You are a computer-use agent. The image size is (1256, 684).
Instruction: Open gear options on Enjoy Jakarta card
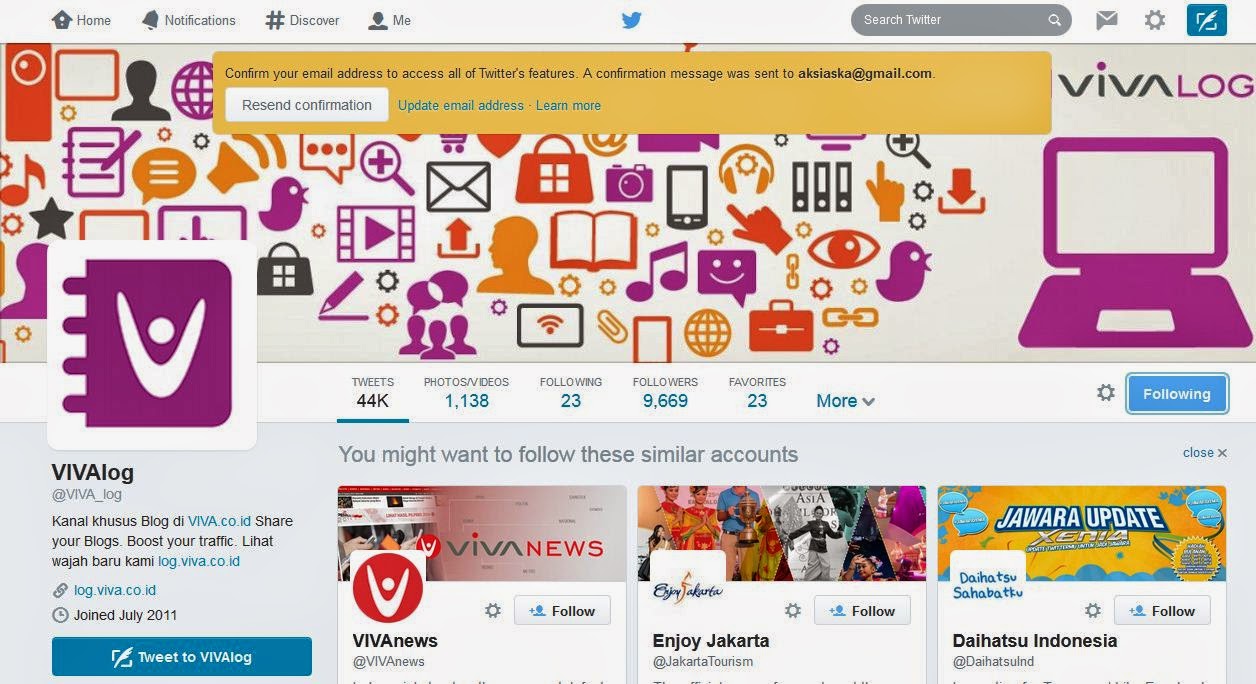point(793,610)
